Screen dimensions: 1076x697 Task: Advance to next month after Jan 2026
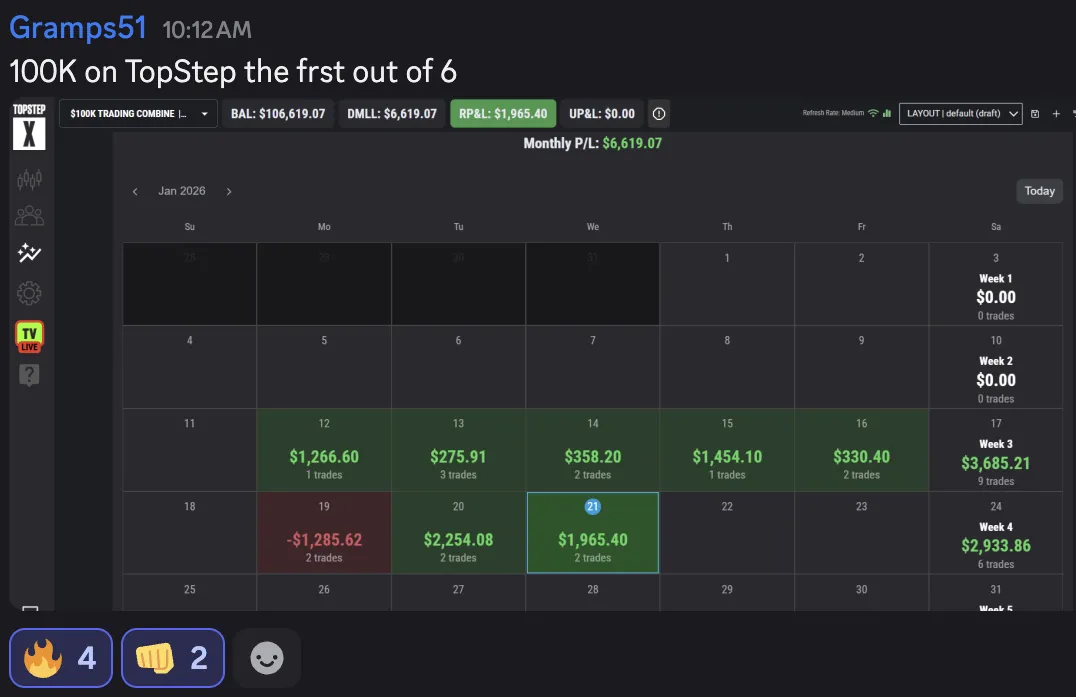229,191
